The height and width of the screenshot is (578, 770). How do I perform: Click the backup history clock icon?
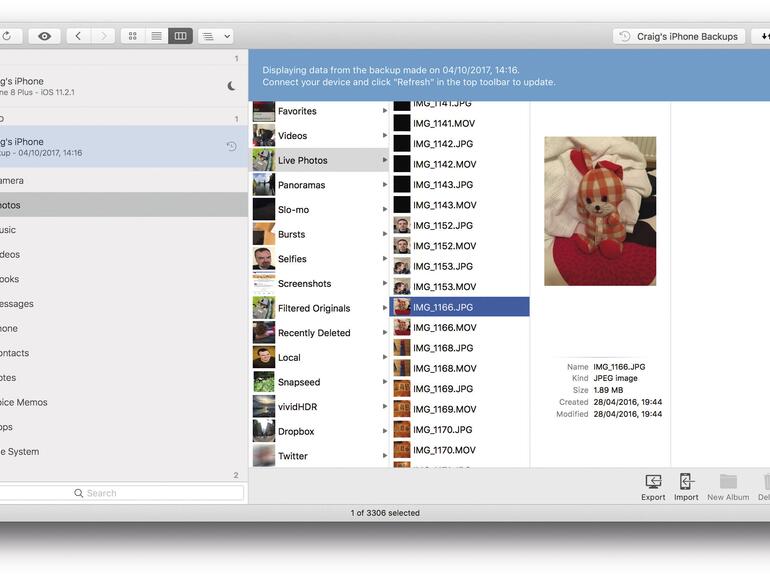pyautogui.click(x=231, y=146)
